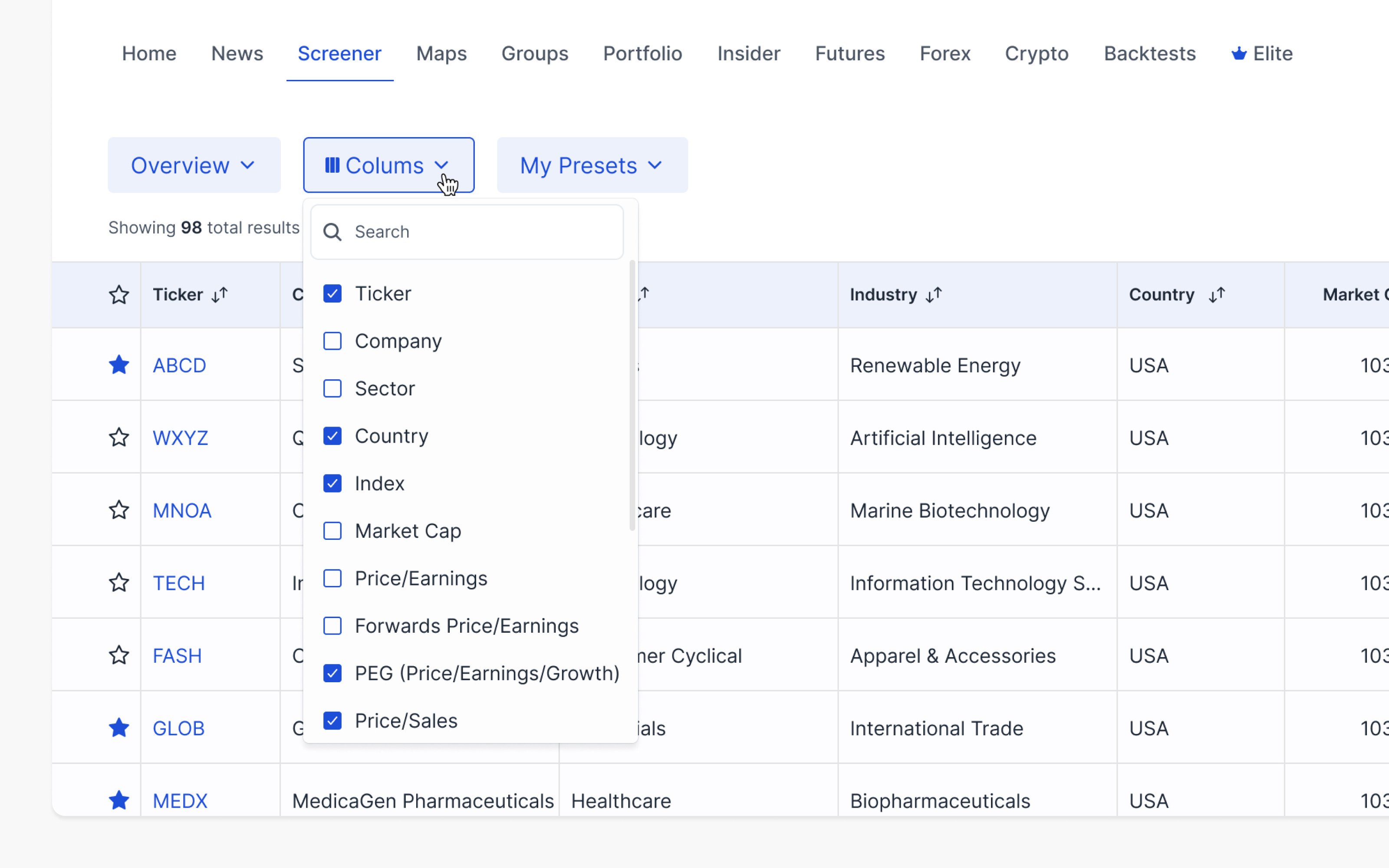
Task: Uncheck the Country column checkbox
Action: click(332, 436)
